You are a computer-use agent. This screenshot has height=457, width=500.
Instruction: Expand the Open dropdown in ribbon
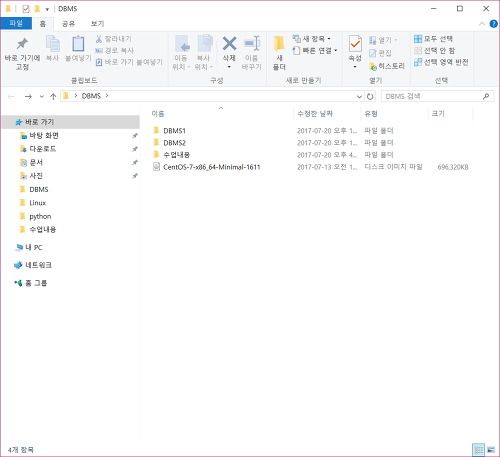[383, 40]
